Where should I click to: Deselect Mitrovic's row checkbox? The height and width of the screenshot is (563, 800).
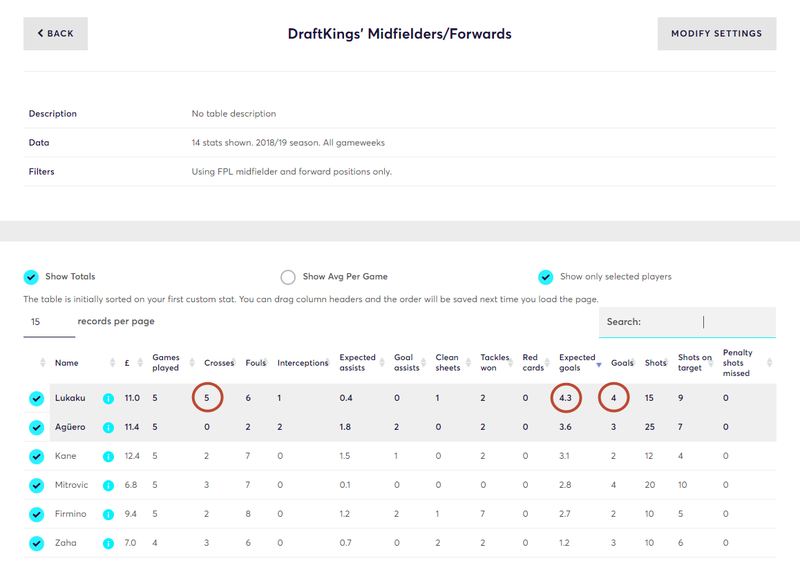36,486
